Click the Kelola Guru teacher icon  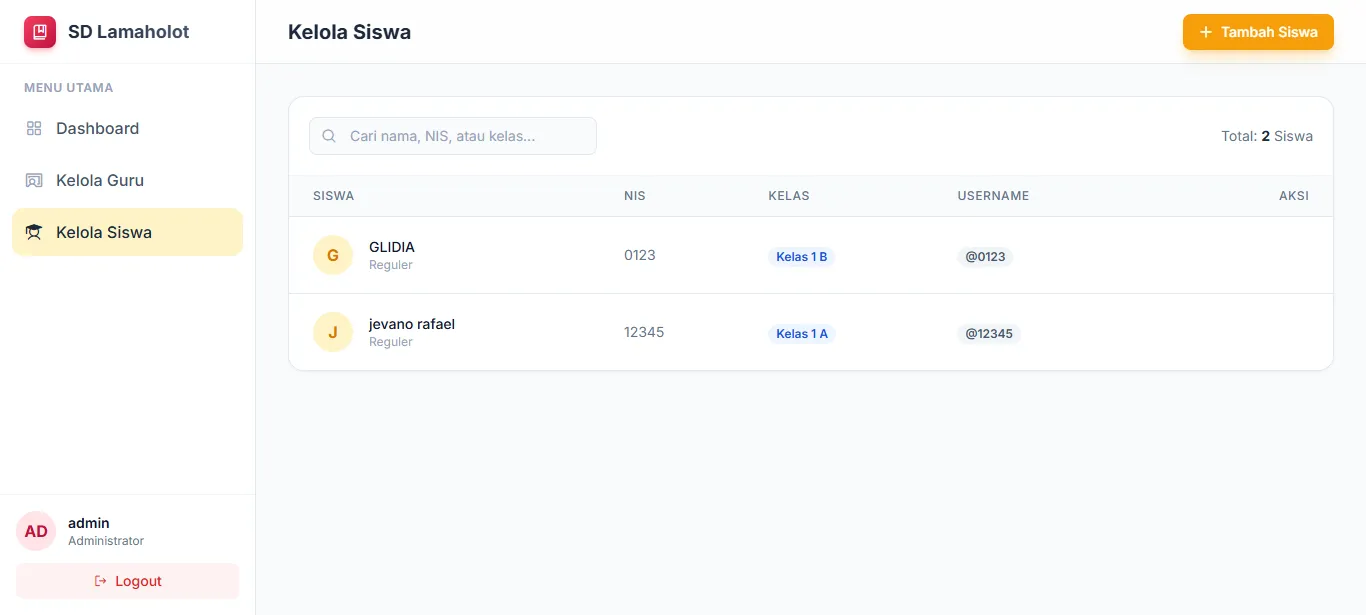click(34, 180)
